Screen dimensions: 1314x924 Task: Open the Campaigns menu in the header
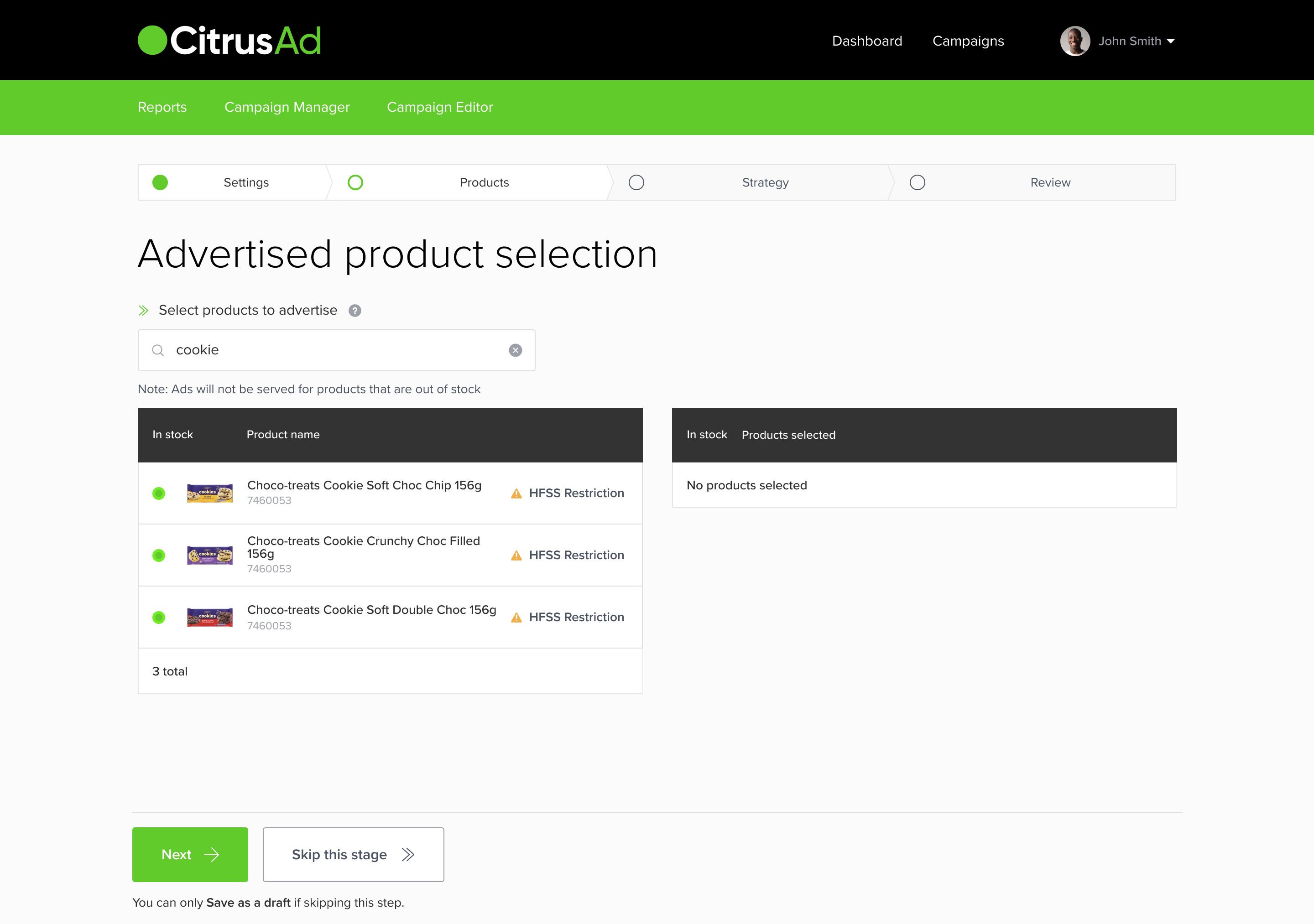click(x=968, y=41)
